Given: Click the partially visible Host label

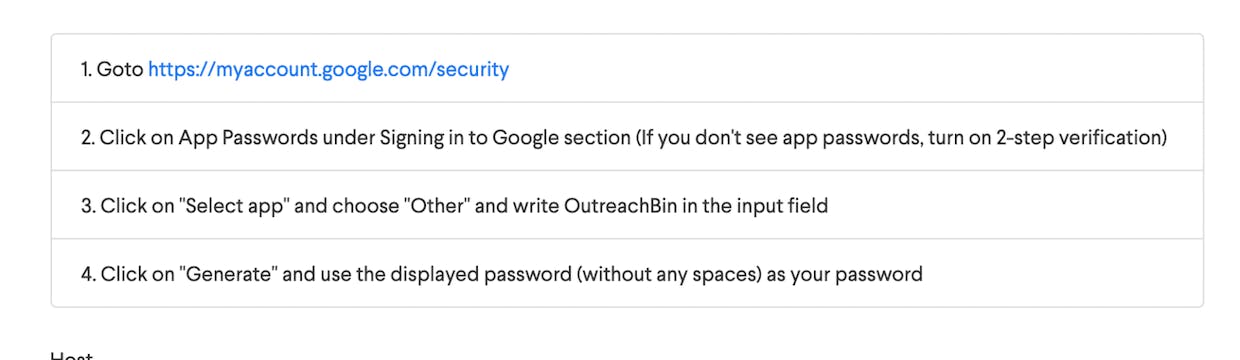Looking at the screenshot, I should pyautogui.click(x=71, y=355).
